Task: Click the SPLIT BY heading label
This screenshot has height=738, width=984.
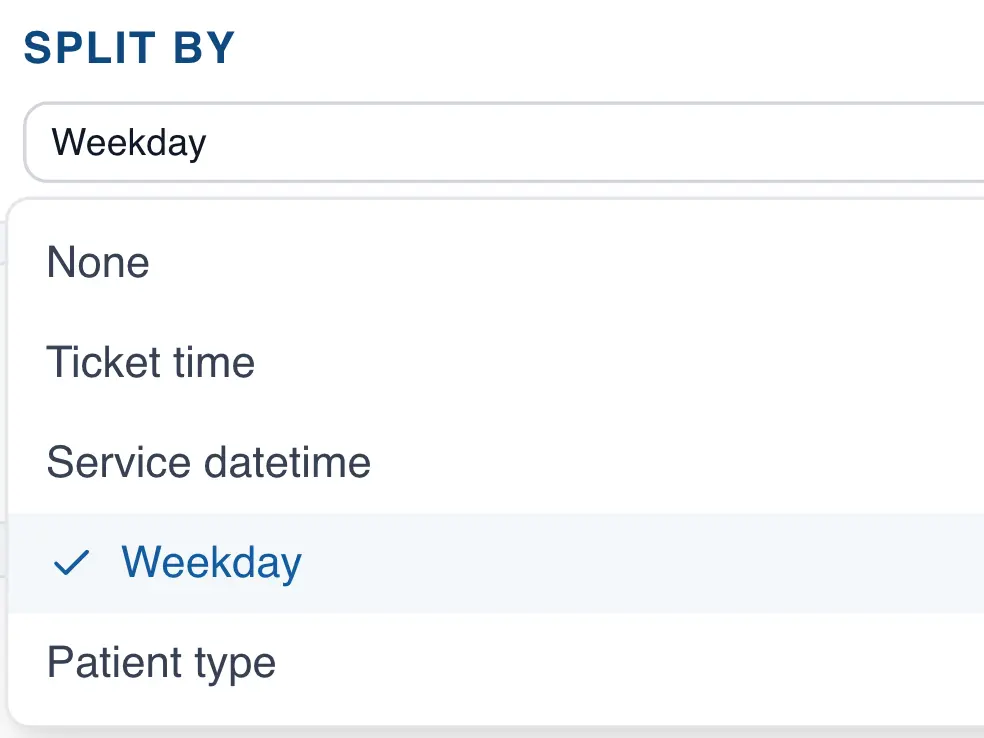Action: (130, 46)
